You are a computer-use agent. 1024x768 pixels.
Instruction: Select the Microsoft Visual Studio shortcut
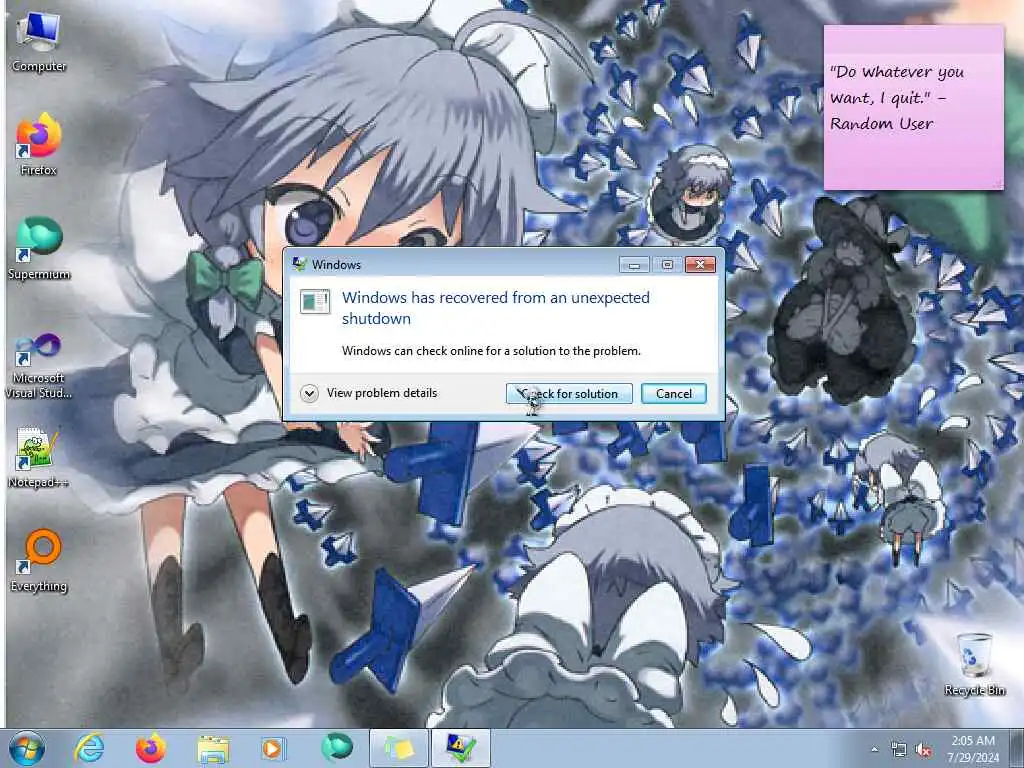pyautogui.click(x=39, y=366)
